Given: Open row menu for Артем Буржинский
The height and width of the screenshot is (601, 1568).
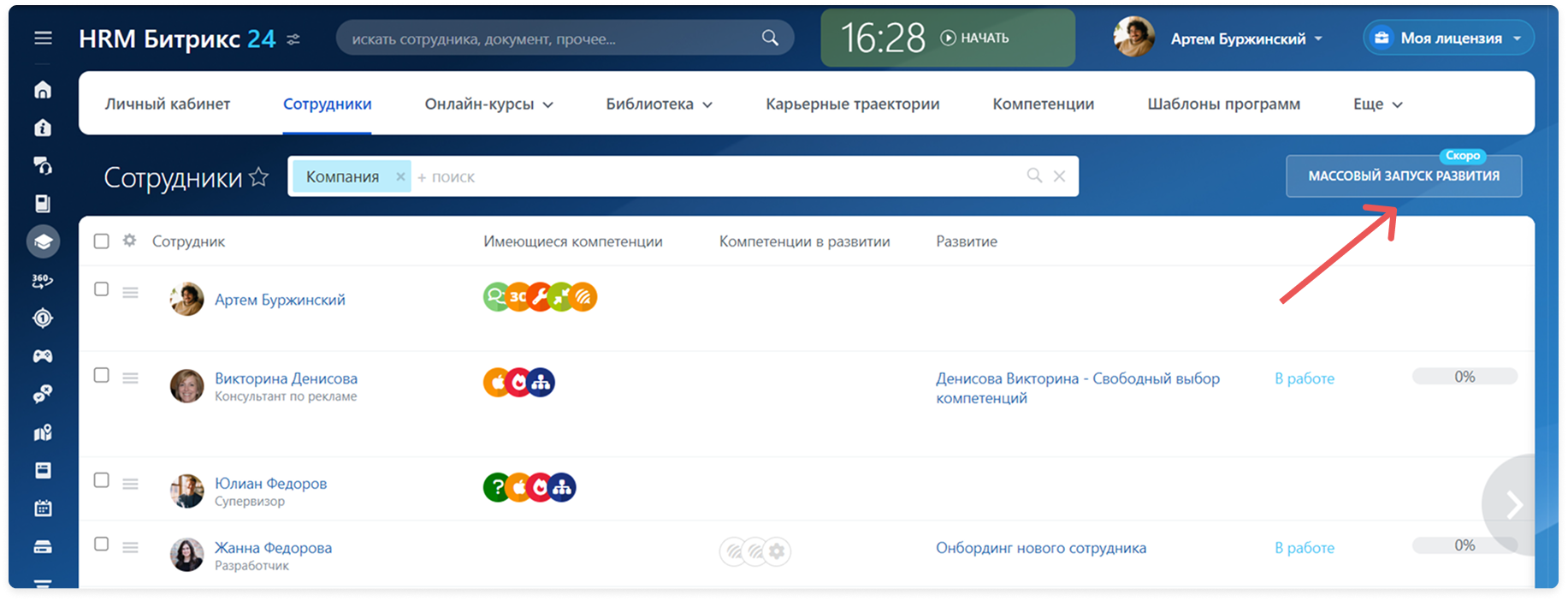Looking at the screenshot, I should click(130, 293).
